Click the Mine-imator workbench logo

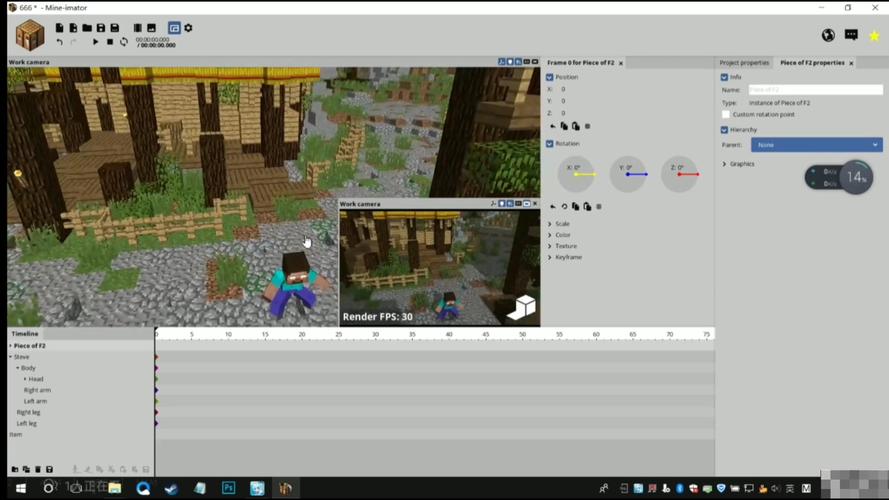coord(29,35)
